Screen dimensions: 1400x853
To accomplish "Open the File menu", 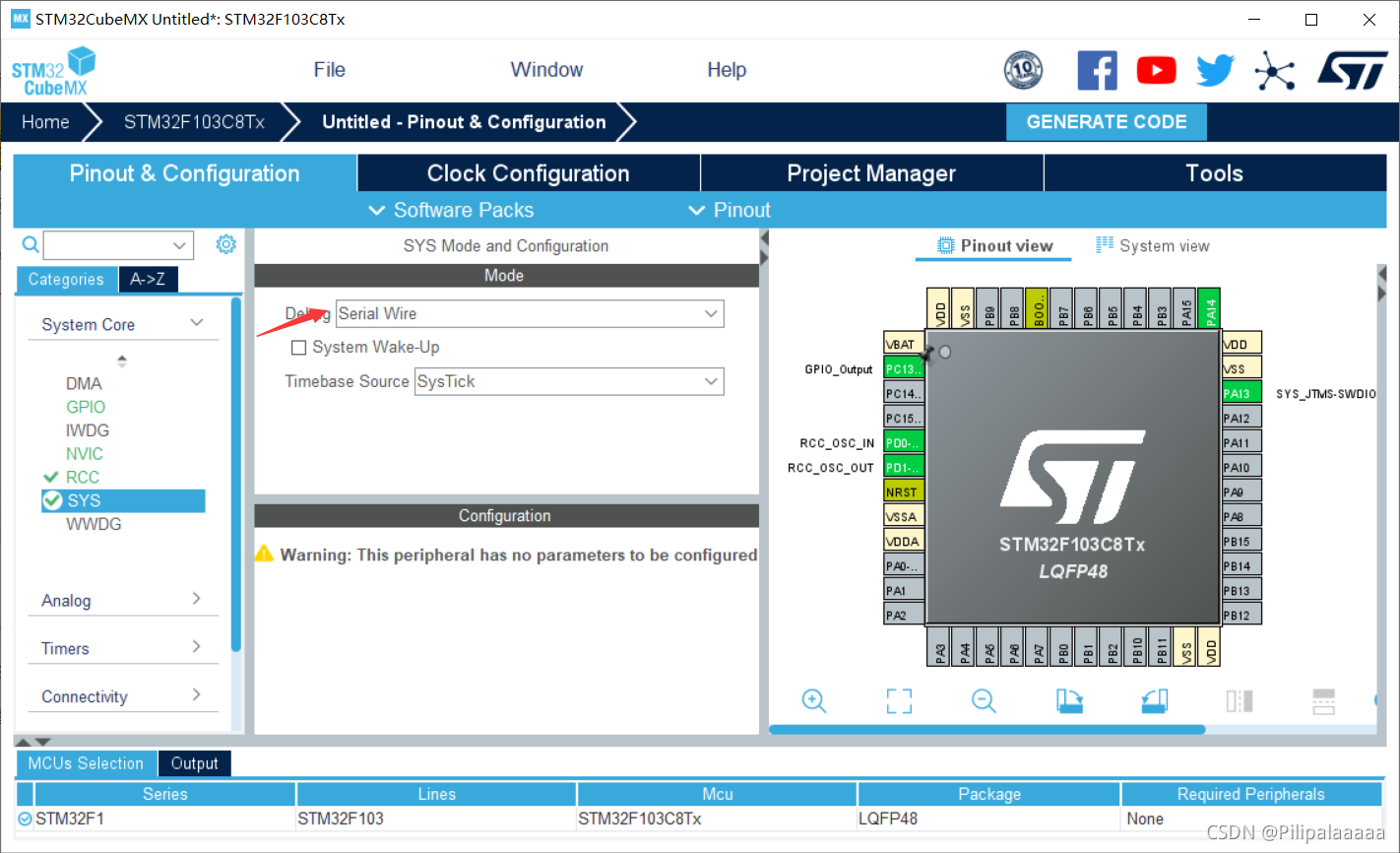I will [x=329, y=70].
